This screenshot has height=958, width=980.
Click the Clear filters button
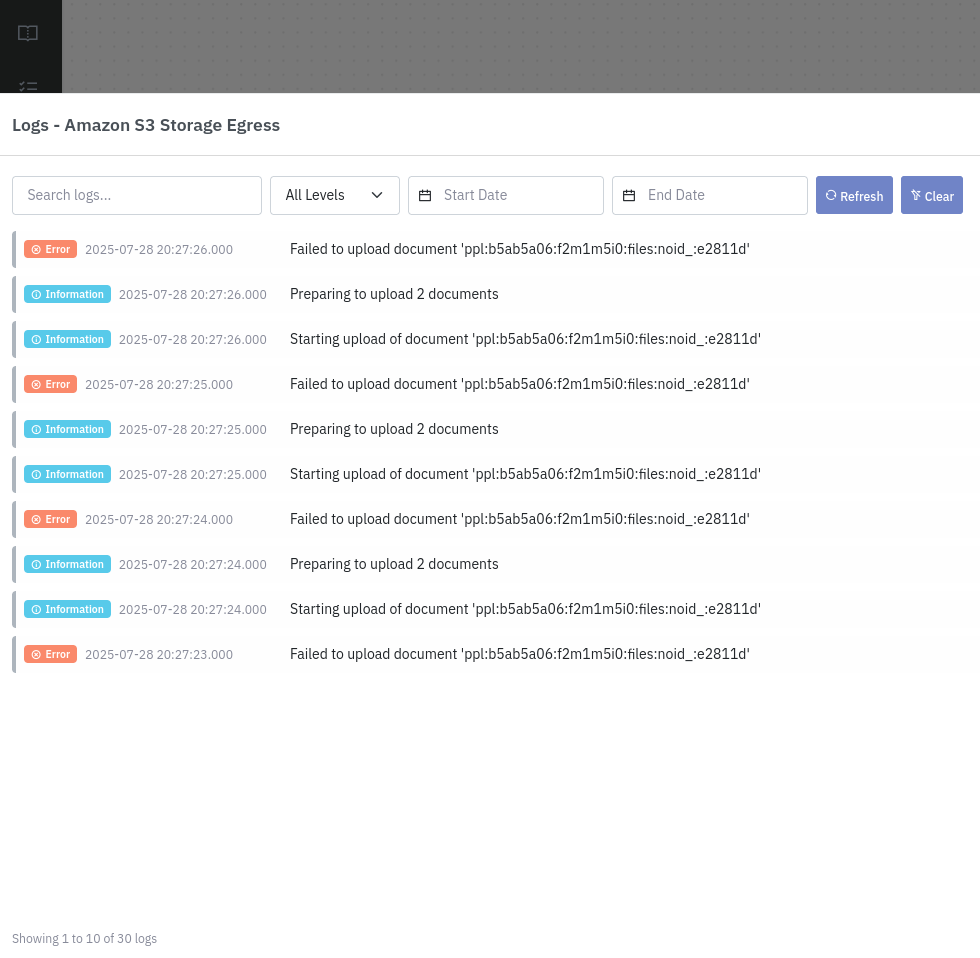(931, 196)
